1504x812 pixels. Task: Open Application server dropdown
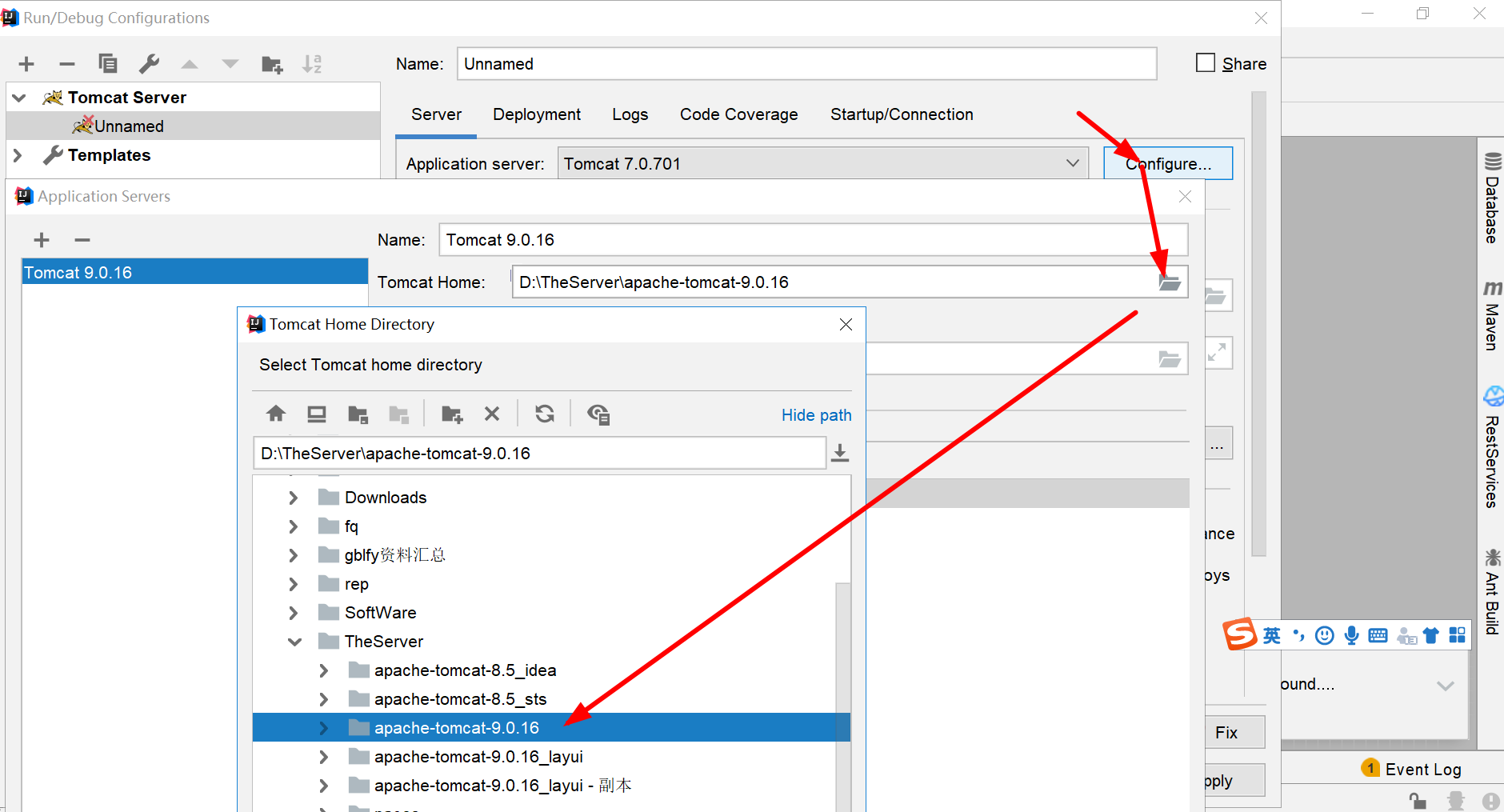tap(822, 163)
